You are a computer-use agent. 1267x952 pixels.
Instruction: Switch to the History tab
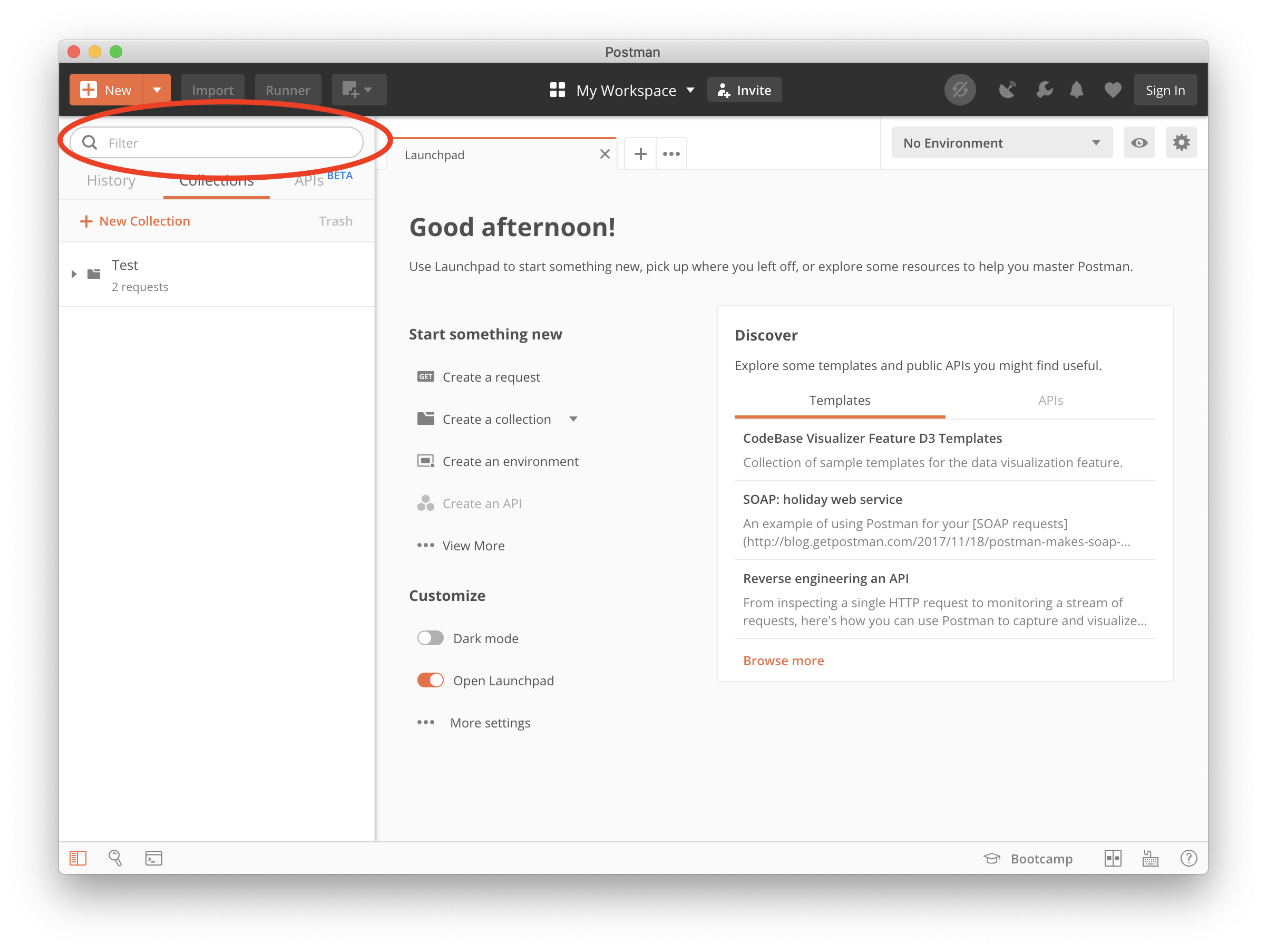click(x=111, y=180)
